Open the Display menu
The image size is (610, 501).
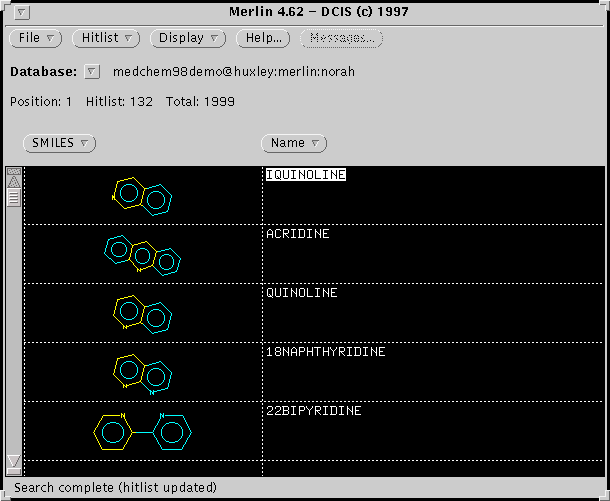click(189, 38)
